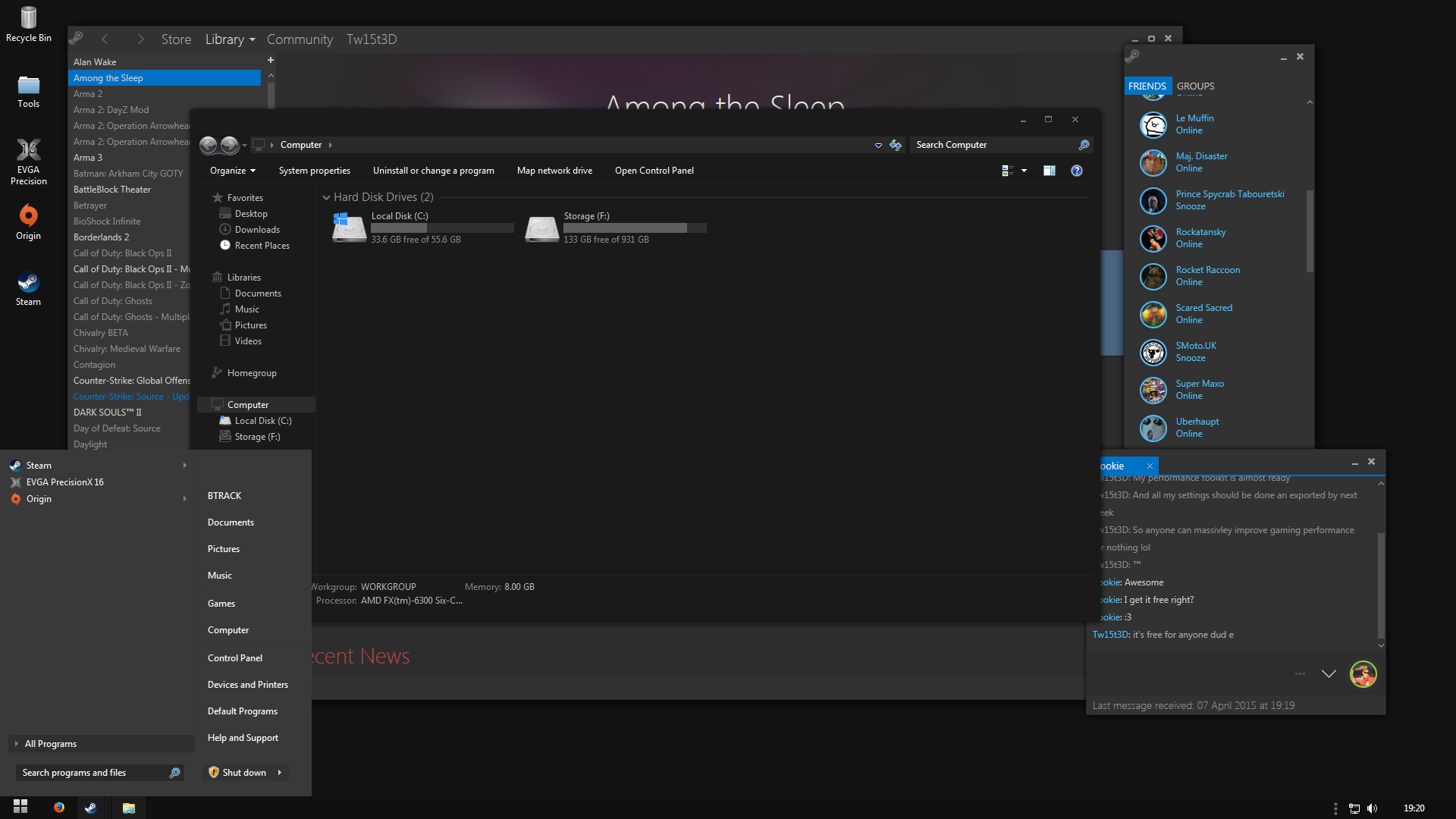1456x819 pixels.
Task: Click the search magnifier in Start menu
Action: (174, 773)
